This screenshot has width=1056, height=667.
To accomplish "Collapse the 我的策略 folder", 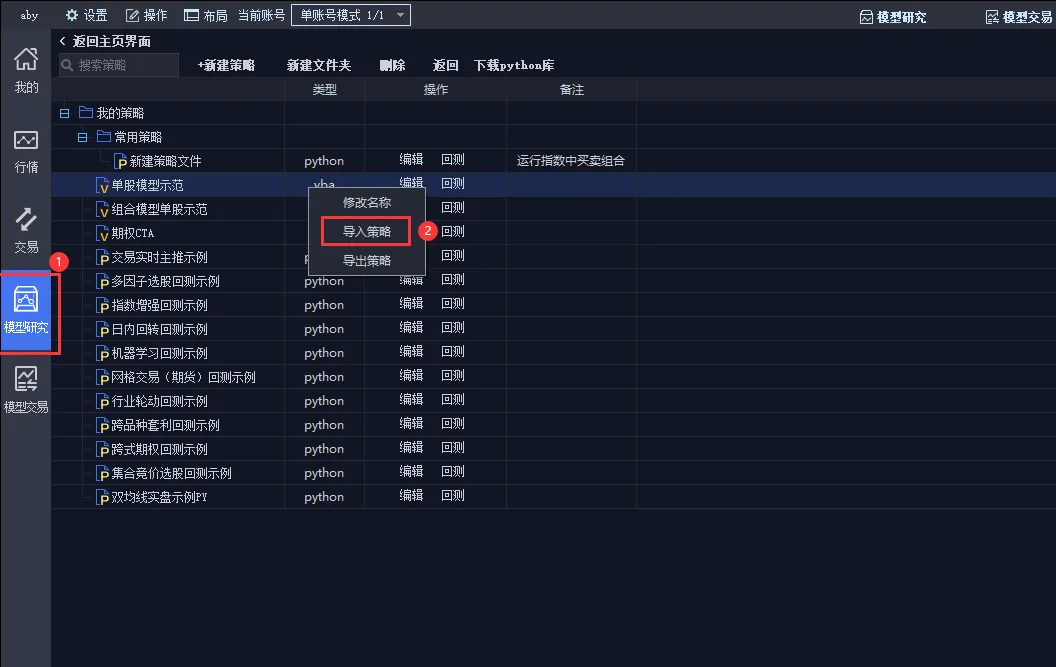I will click(x=65, y=113).
